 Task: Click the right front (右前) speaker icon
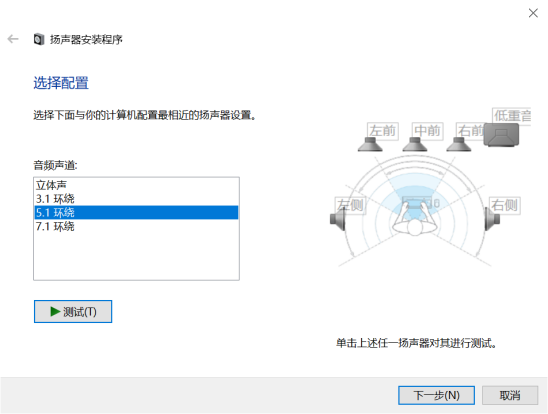click(x=459, y=144)
